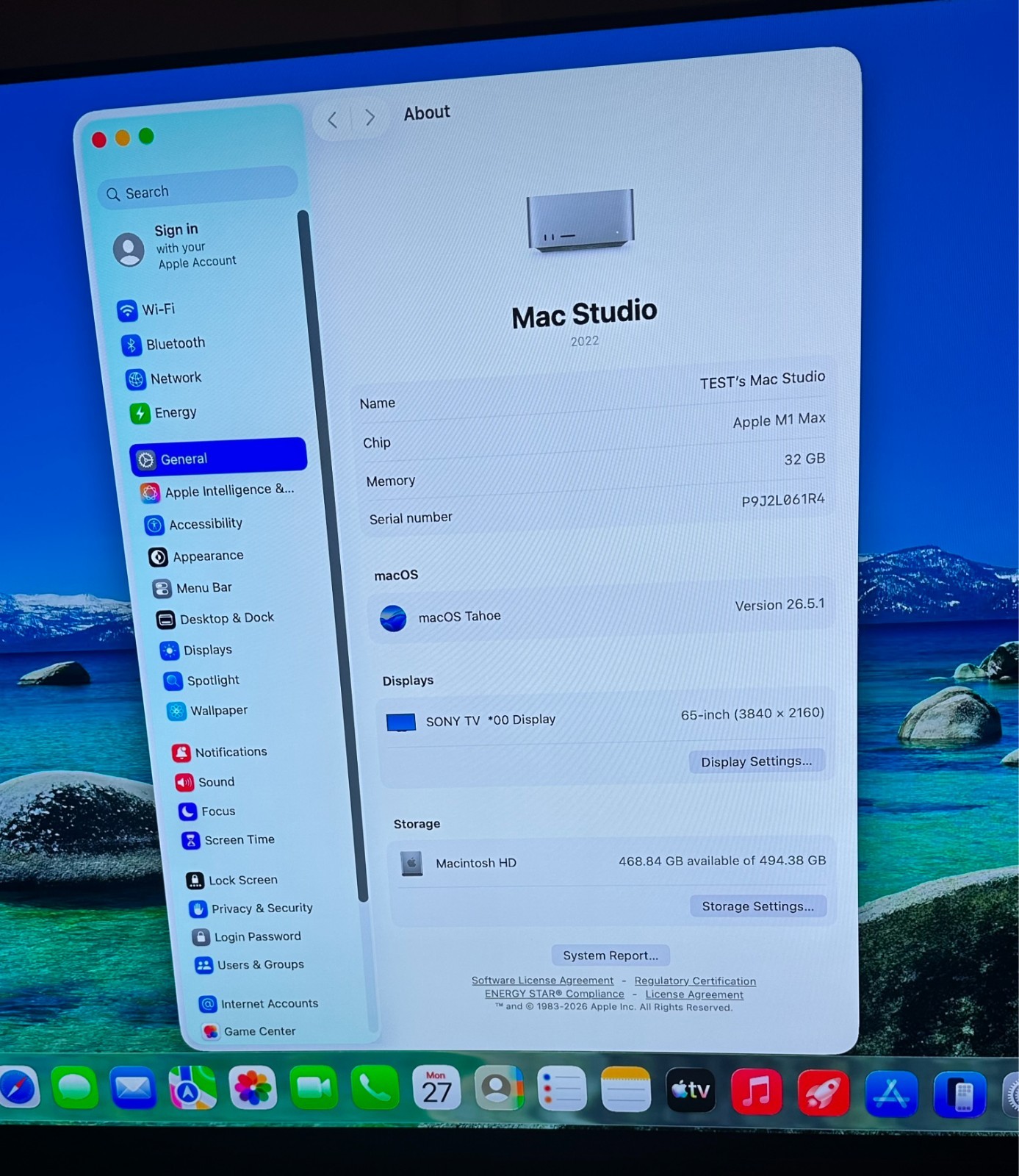Open Calendar from the Dock

[x=436, y=1089]
